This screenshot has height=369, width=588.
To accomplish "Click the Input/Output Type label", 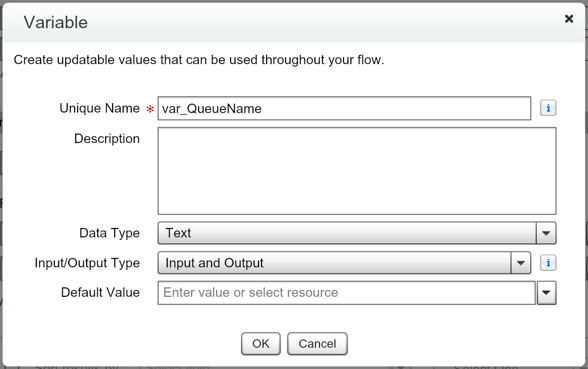I will point(87,263).
